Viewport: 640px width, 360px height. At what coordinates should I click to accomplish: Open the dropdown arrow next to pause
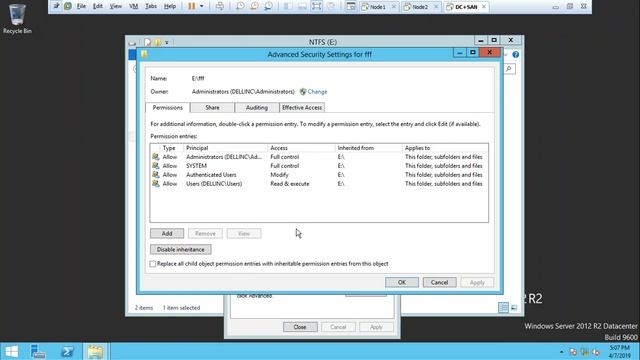point(202,6)
